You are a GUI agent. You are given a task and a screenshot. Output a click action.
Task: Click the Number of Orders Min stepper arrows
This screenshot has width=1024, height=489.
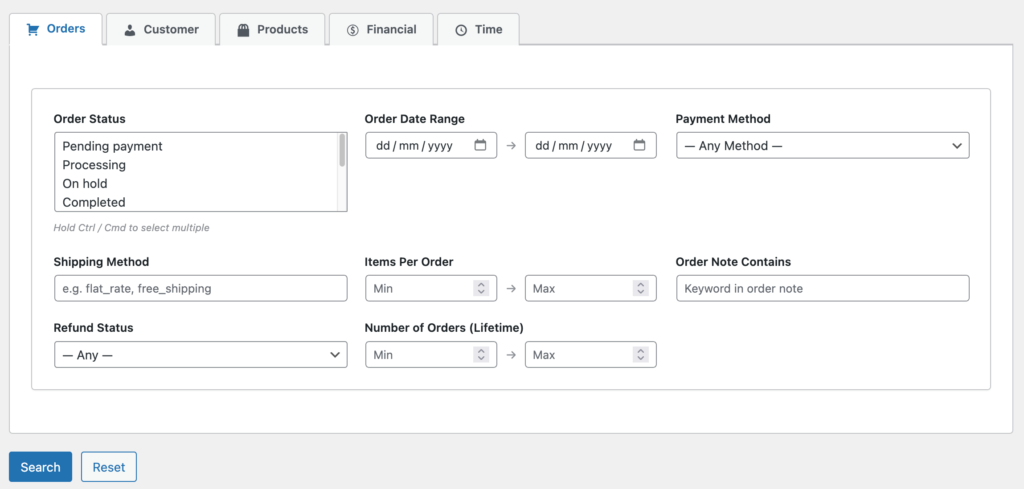[481, 355]
